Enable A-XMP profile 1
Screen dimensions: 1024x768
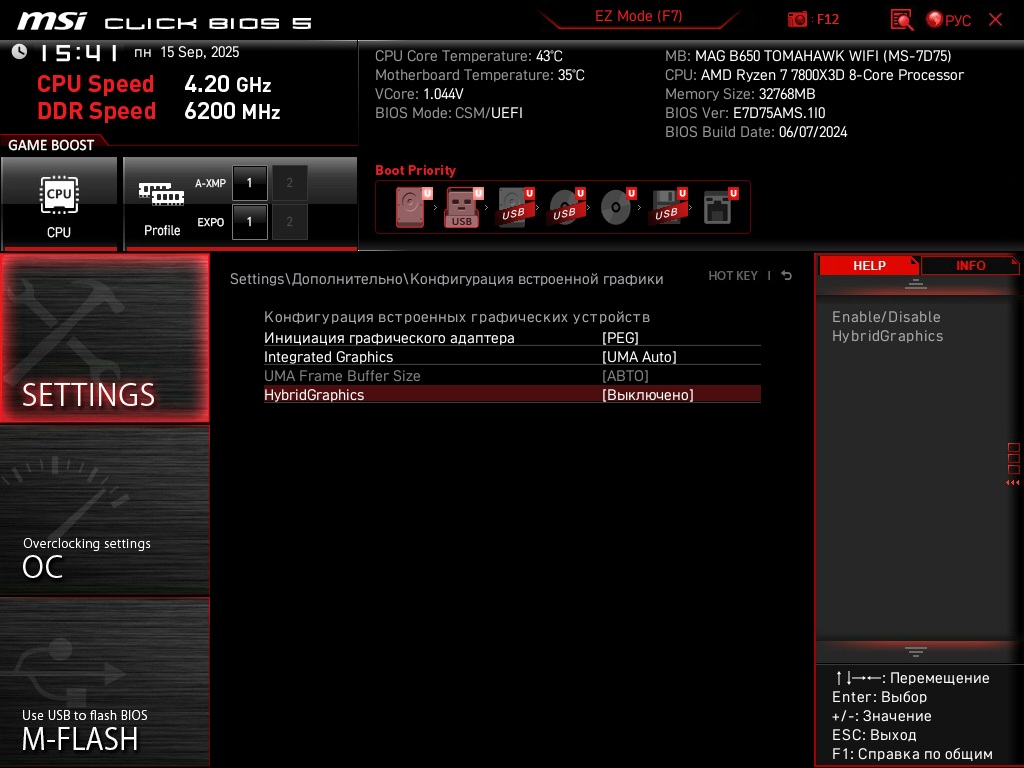pos(249,183)
